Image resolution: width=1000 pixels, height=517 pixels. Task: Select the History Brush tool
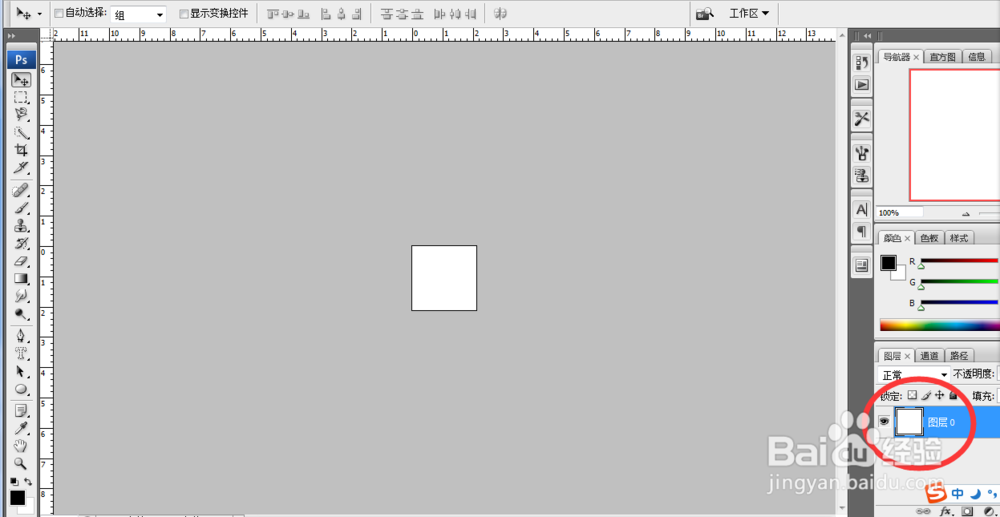[21, 243]
